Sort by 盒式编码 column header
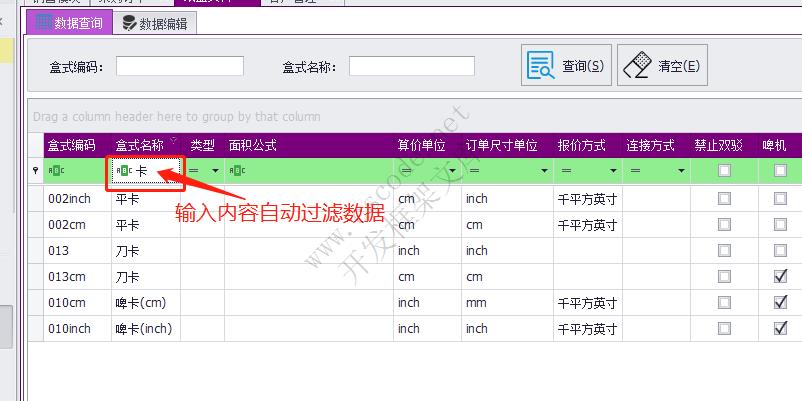This screenshot has height=401, width=802. click(77, 146)
